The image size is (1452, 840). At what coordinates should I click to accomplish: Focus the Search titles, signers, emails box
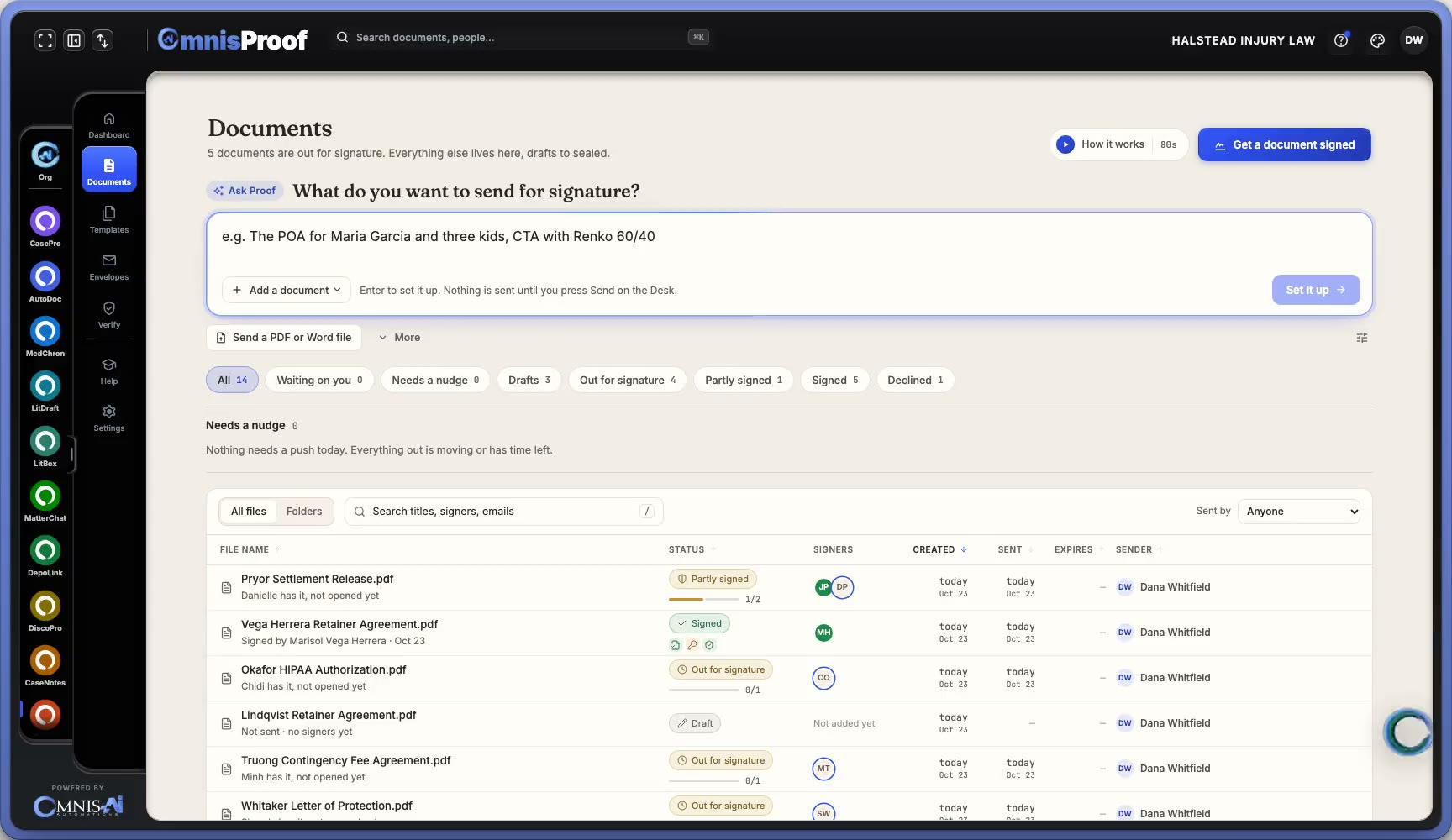point(504,512)
